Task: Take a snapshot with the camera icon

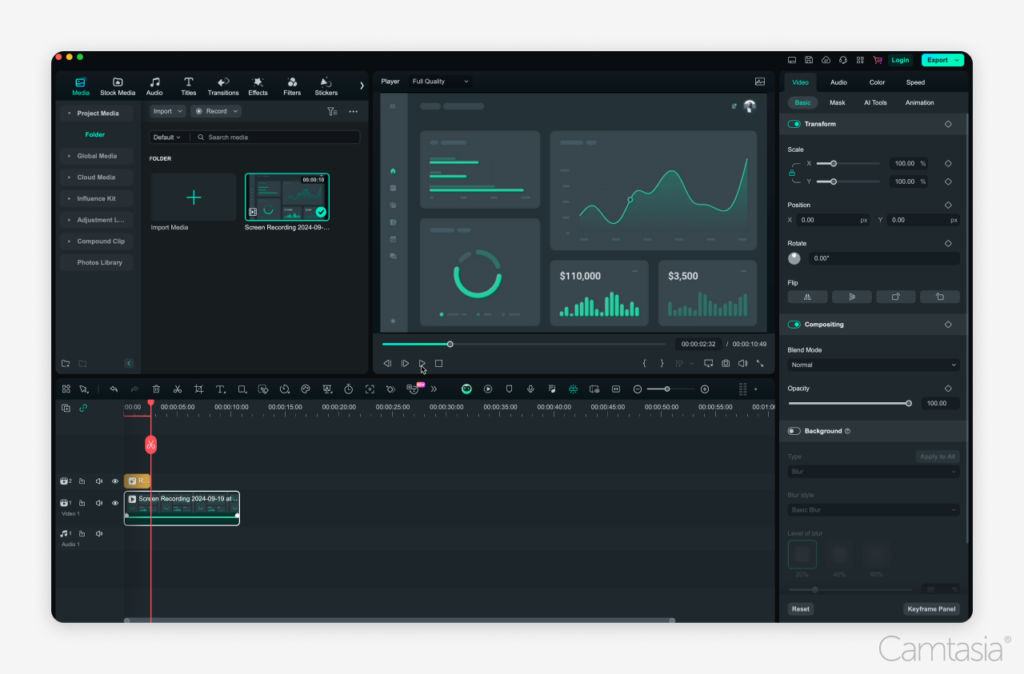Action: tap(726, 363)
